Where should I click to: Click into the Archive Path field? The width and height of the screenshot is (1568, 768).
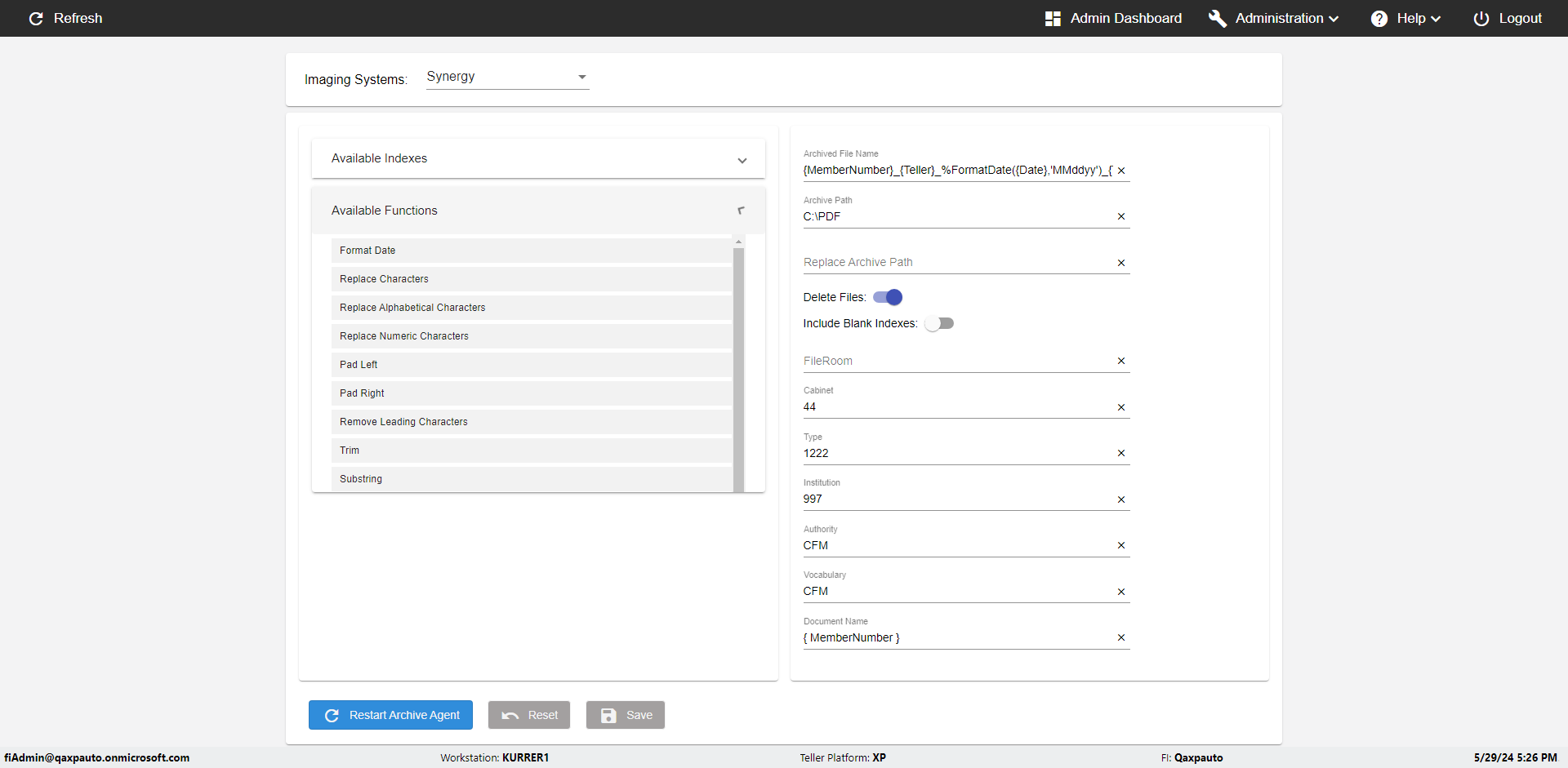point(957,216)
